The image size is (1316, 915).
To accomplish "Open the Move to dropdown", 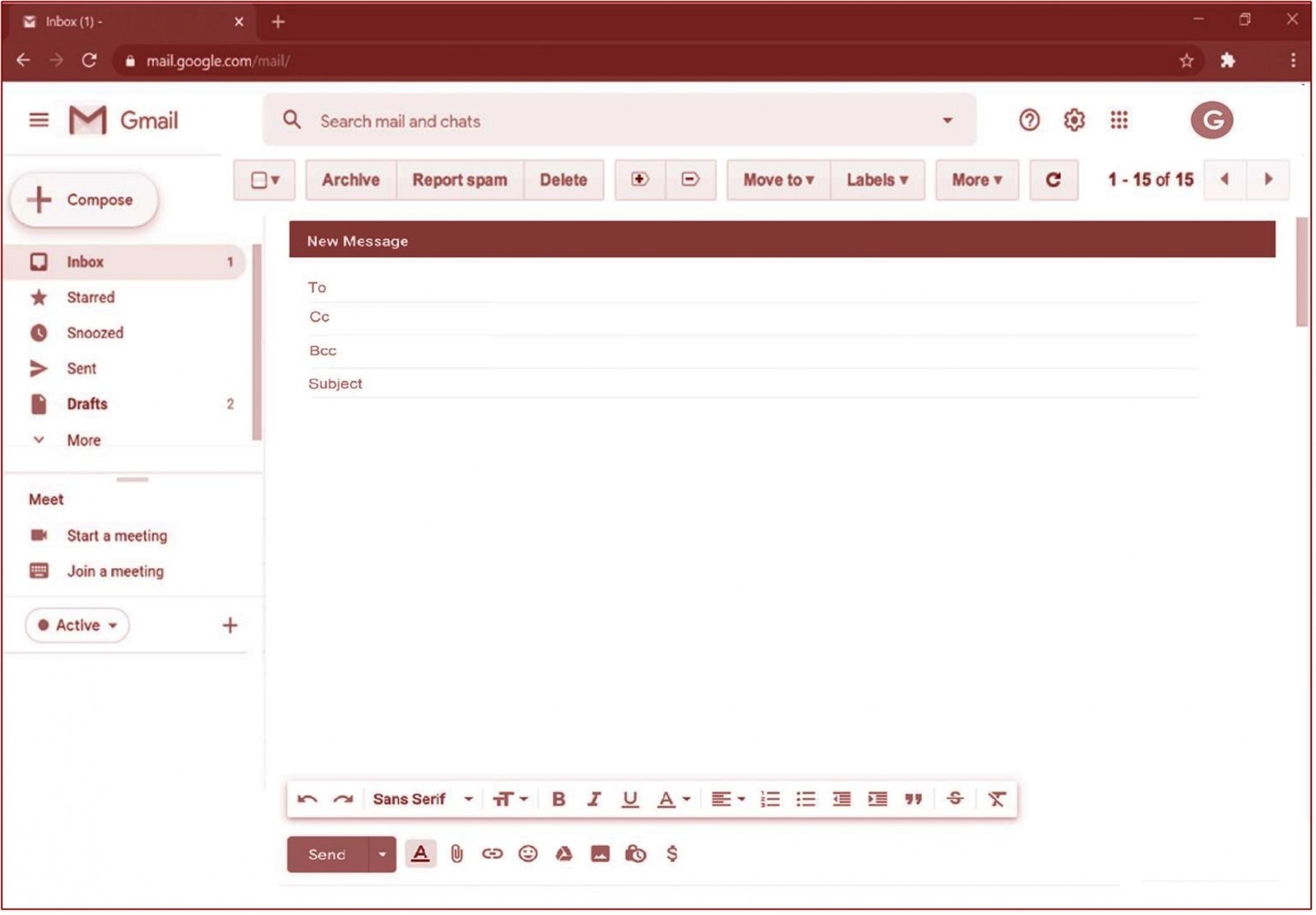I will click(x=778, y=180).
